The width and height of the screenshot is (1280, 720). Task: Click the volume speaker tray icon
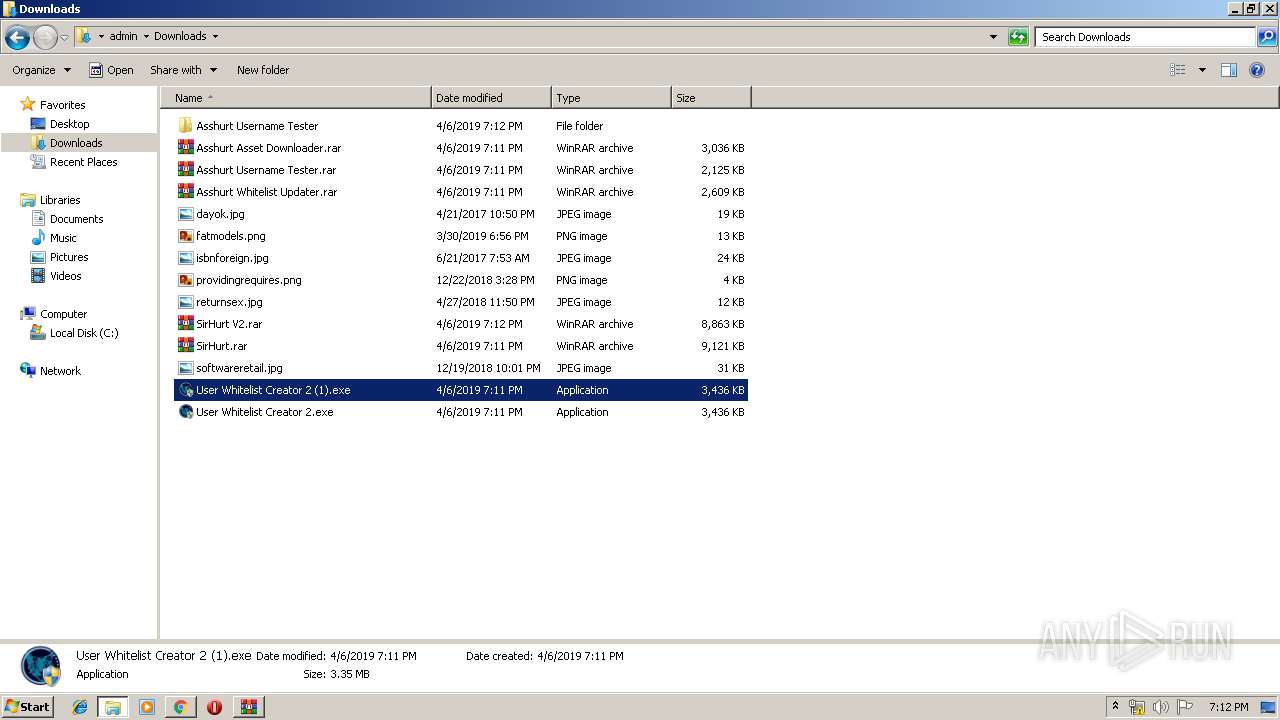tap(1161, 707)
